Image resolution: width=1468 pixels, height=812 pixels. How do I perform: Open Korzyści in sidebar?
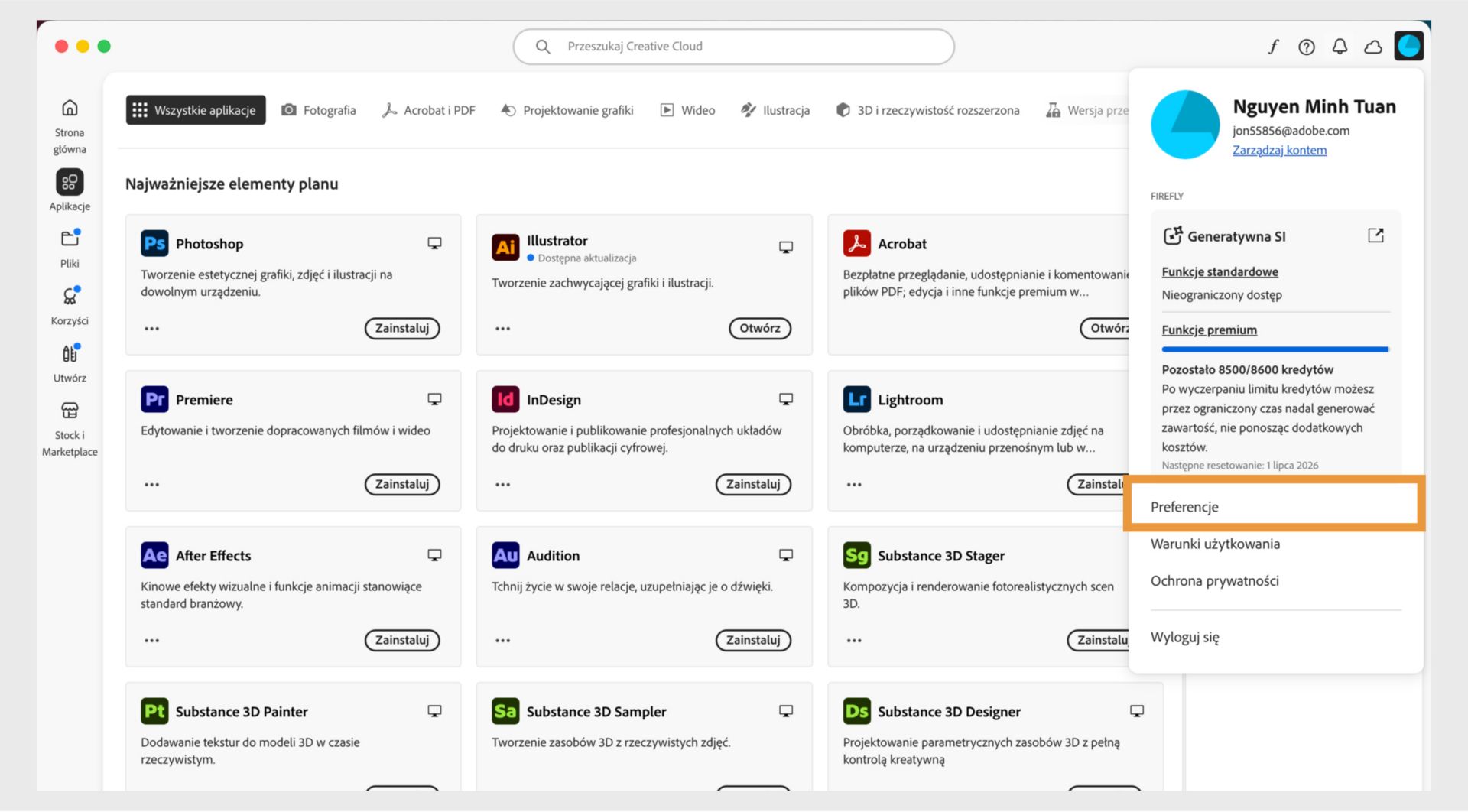(70, 306)
